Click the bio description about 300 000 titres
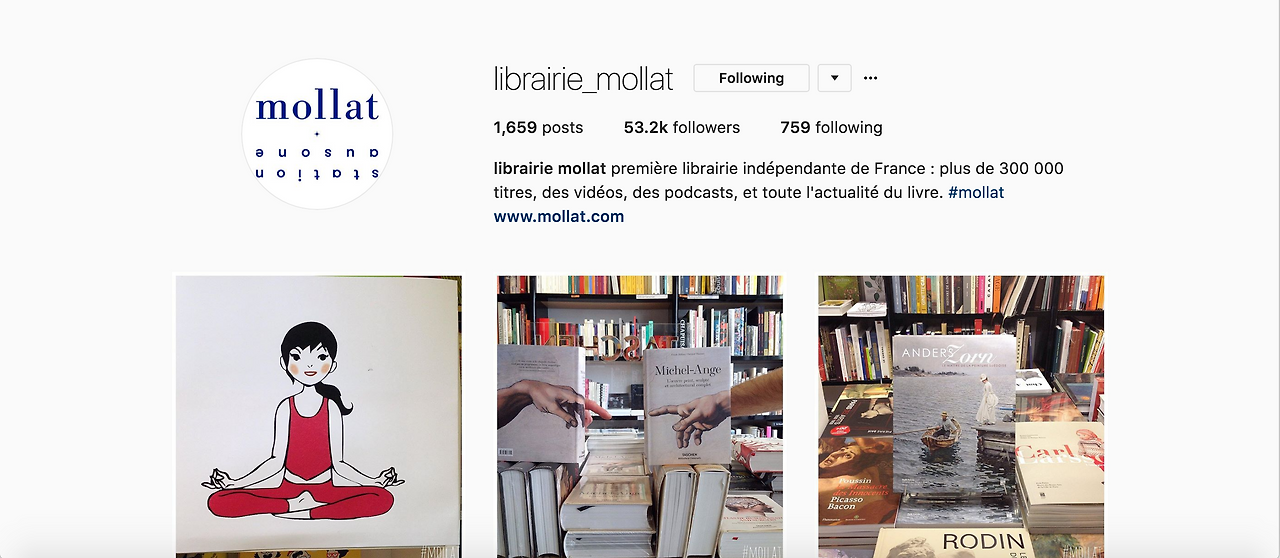Screen dimensions: 1280x558 tap(779, 180)
